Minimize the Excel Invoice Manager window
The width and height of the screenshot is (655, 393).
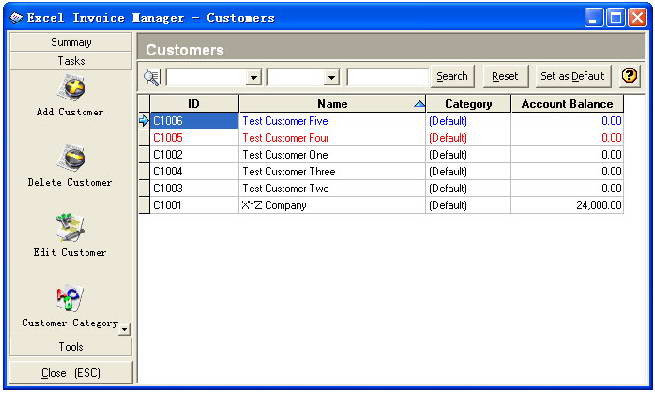(x=593, y=18)
